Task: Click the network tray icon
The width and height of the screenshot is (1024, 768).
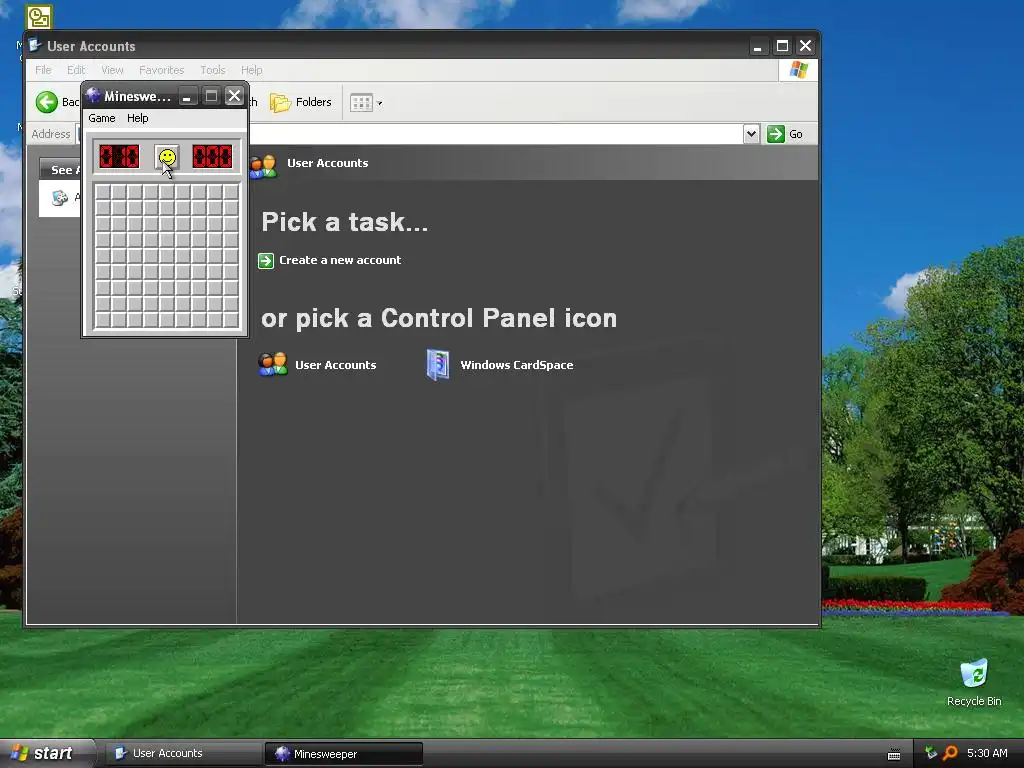Action: coord(931,753)
